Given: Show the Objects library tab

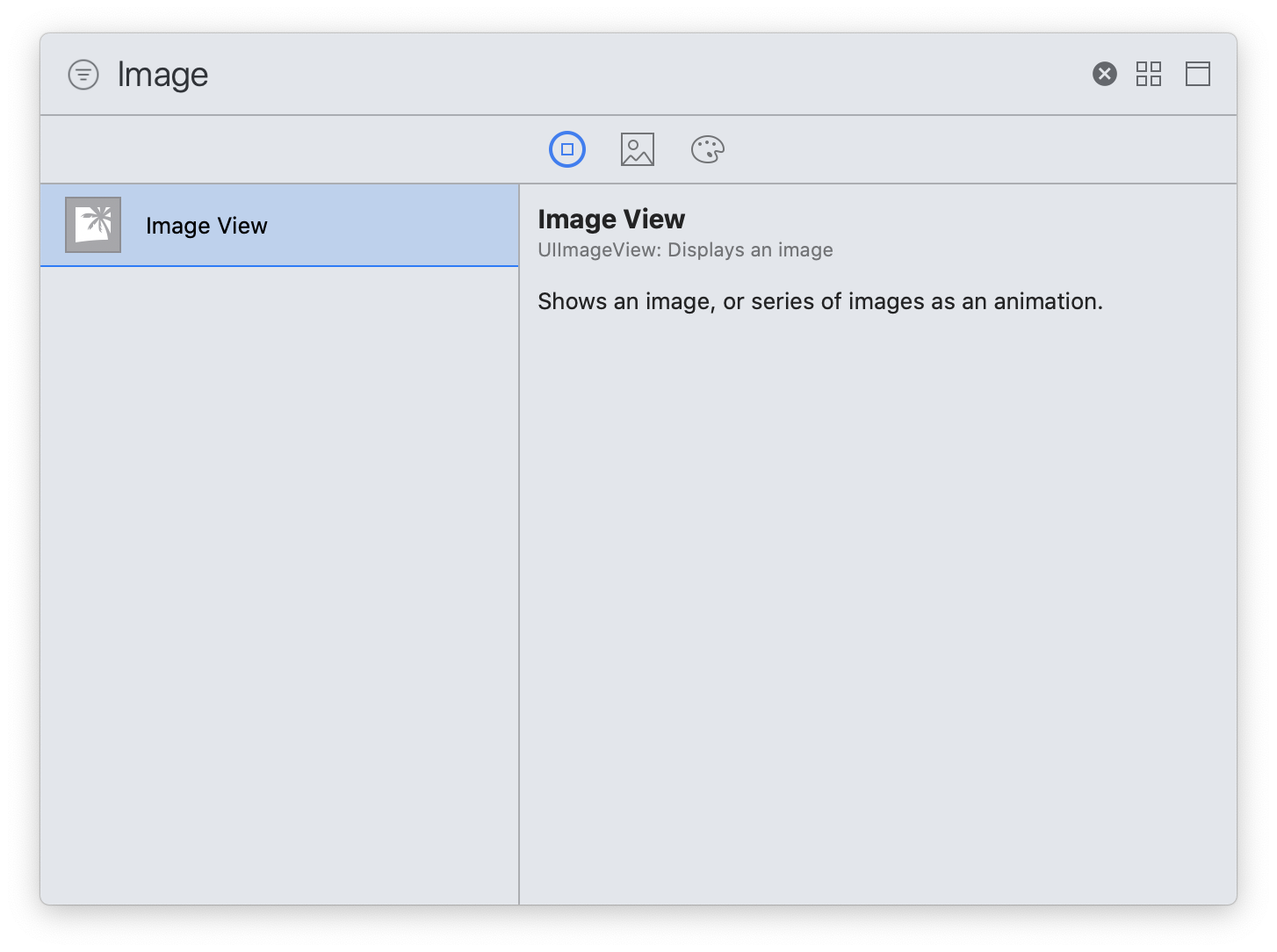Looking at the screenshot, I should click(x=567, y=149).
